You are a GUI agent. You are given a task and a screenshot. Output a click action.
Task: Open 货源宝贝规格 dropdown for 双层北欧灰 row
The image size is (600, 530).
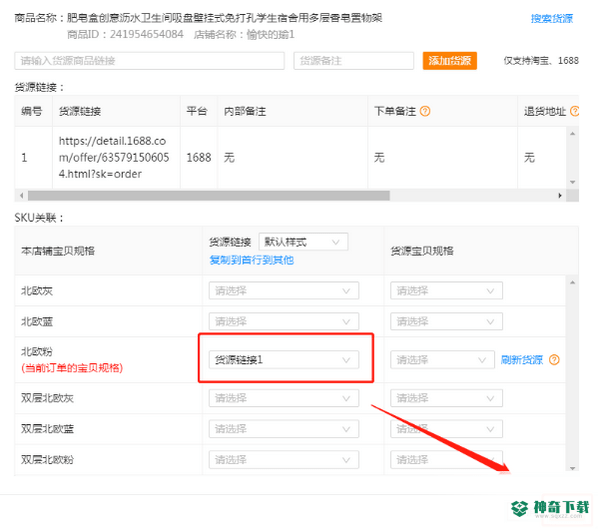pos(446,398)
